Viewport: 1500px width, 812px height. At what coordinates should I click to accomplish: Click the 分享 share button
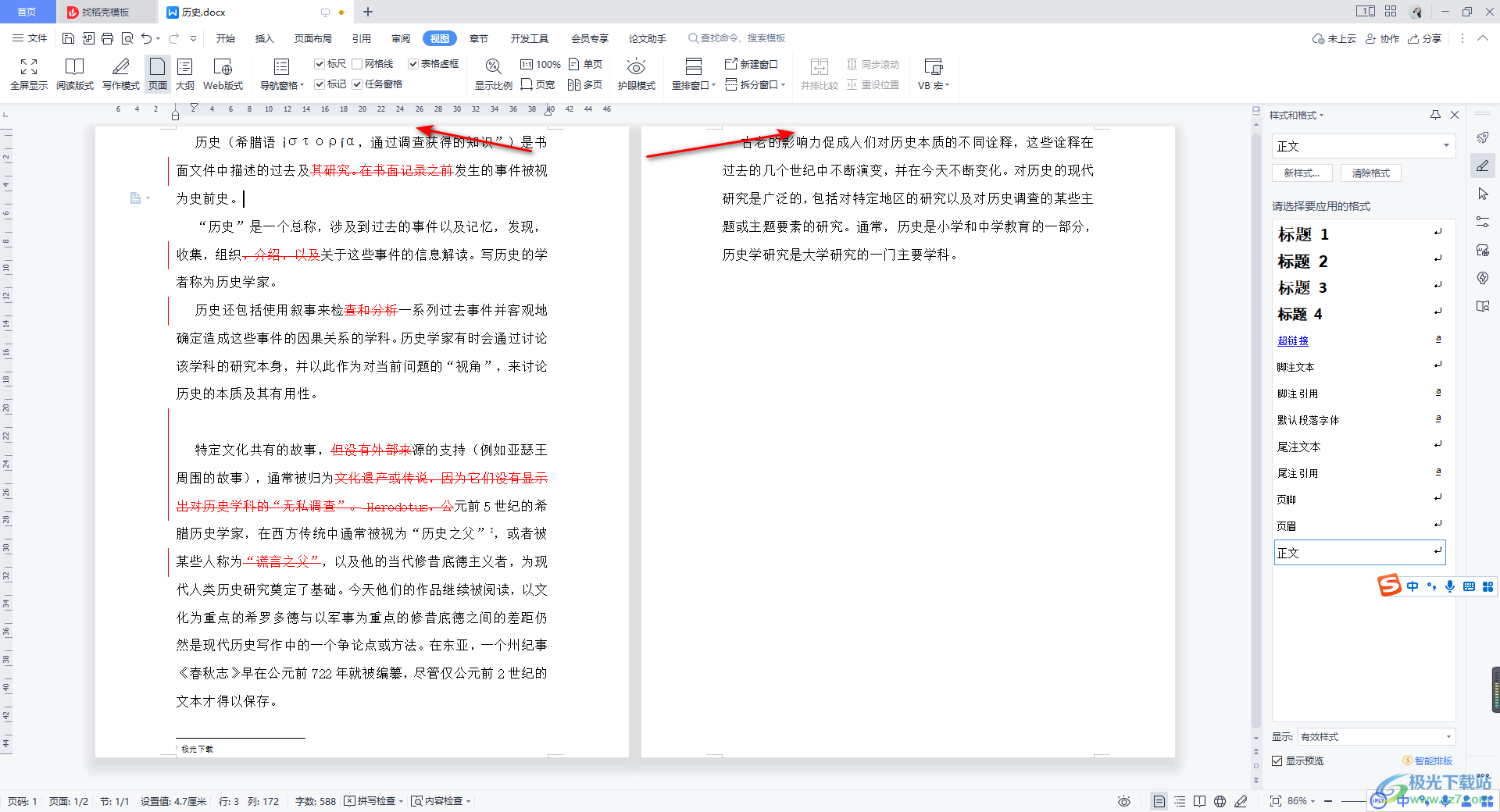tap(1425, 38)
